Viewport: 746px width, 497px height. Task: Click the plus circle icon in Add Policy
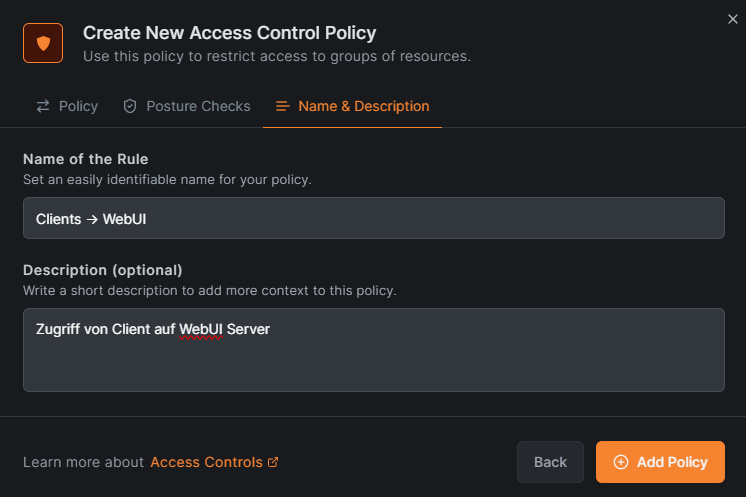pyautogui.click(x=621, y=462)
